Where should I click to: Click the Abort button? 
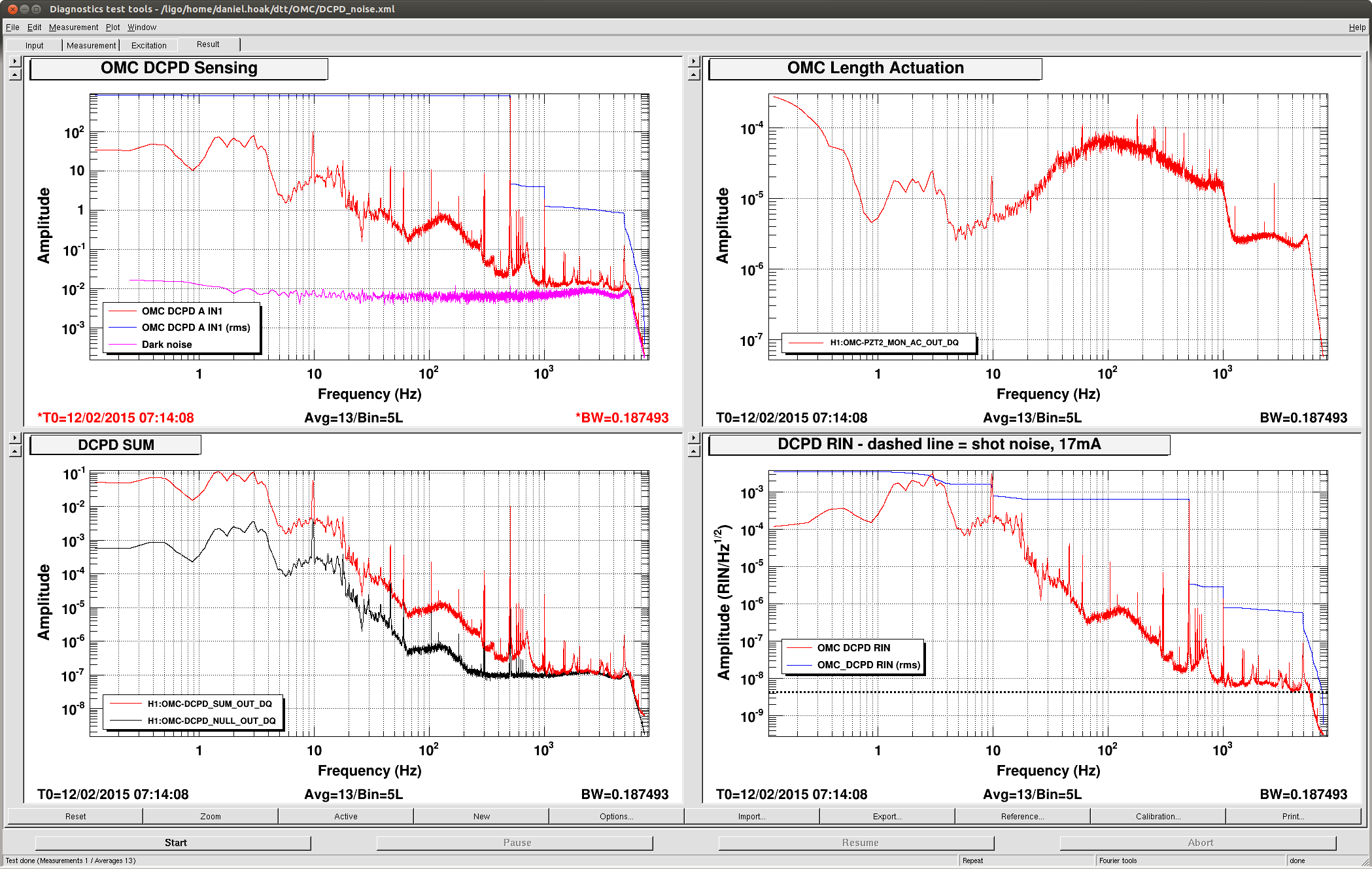[x=1197, y=843]
